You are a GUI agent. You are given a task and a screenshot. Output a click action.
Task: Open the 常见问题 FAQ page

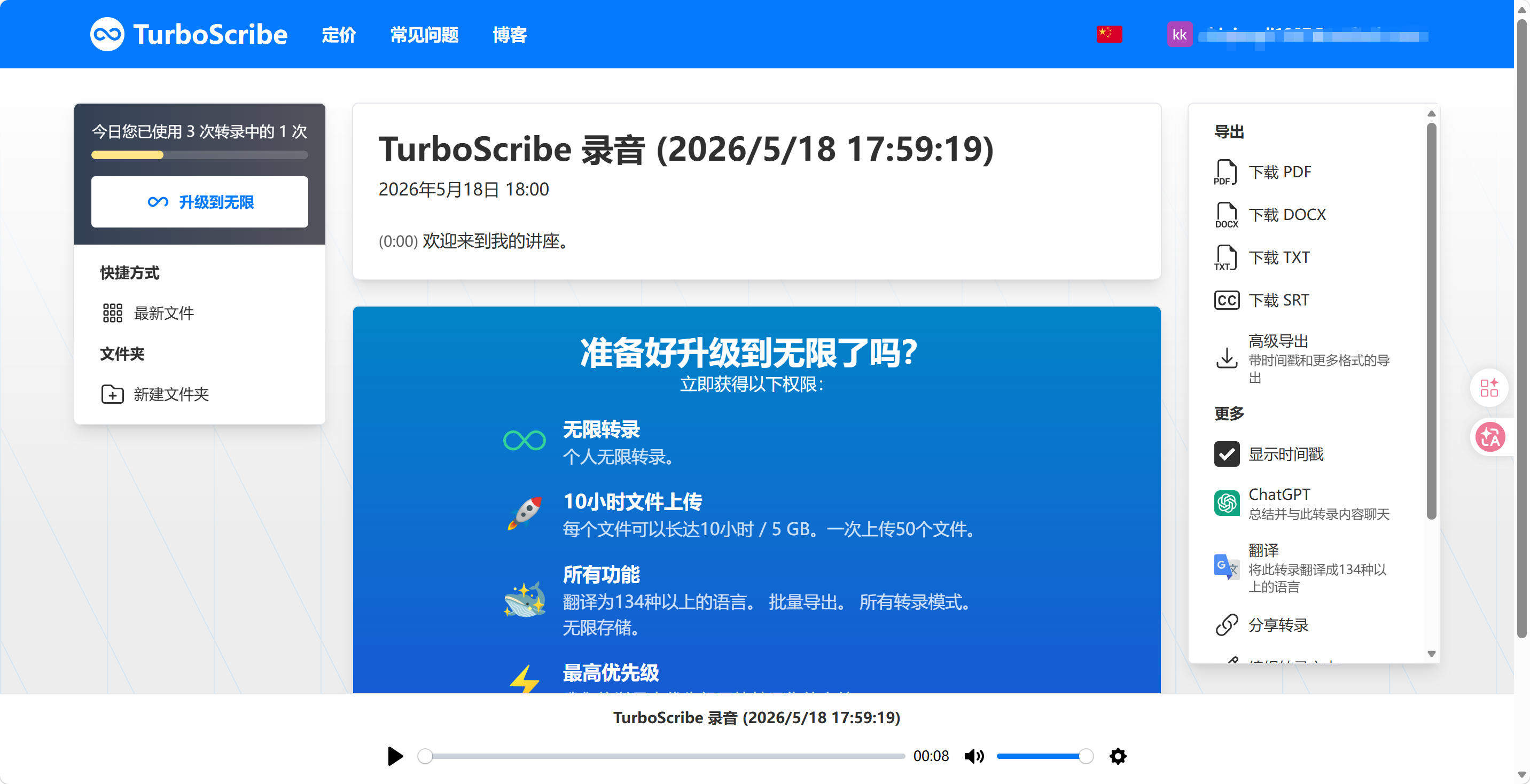click(x=424, y=35)
